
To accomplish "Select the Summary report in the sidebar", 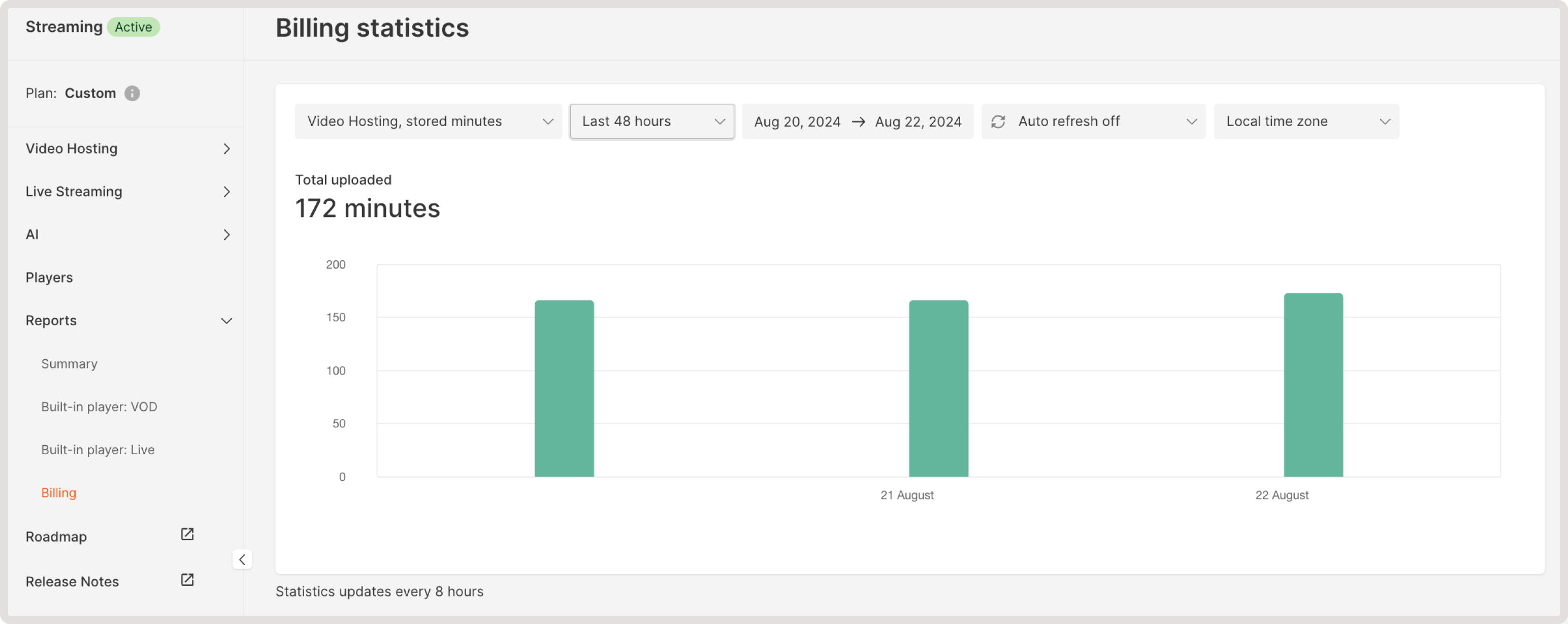I will click(x=69, y=363).
